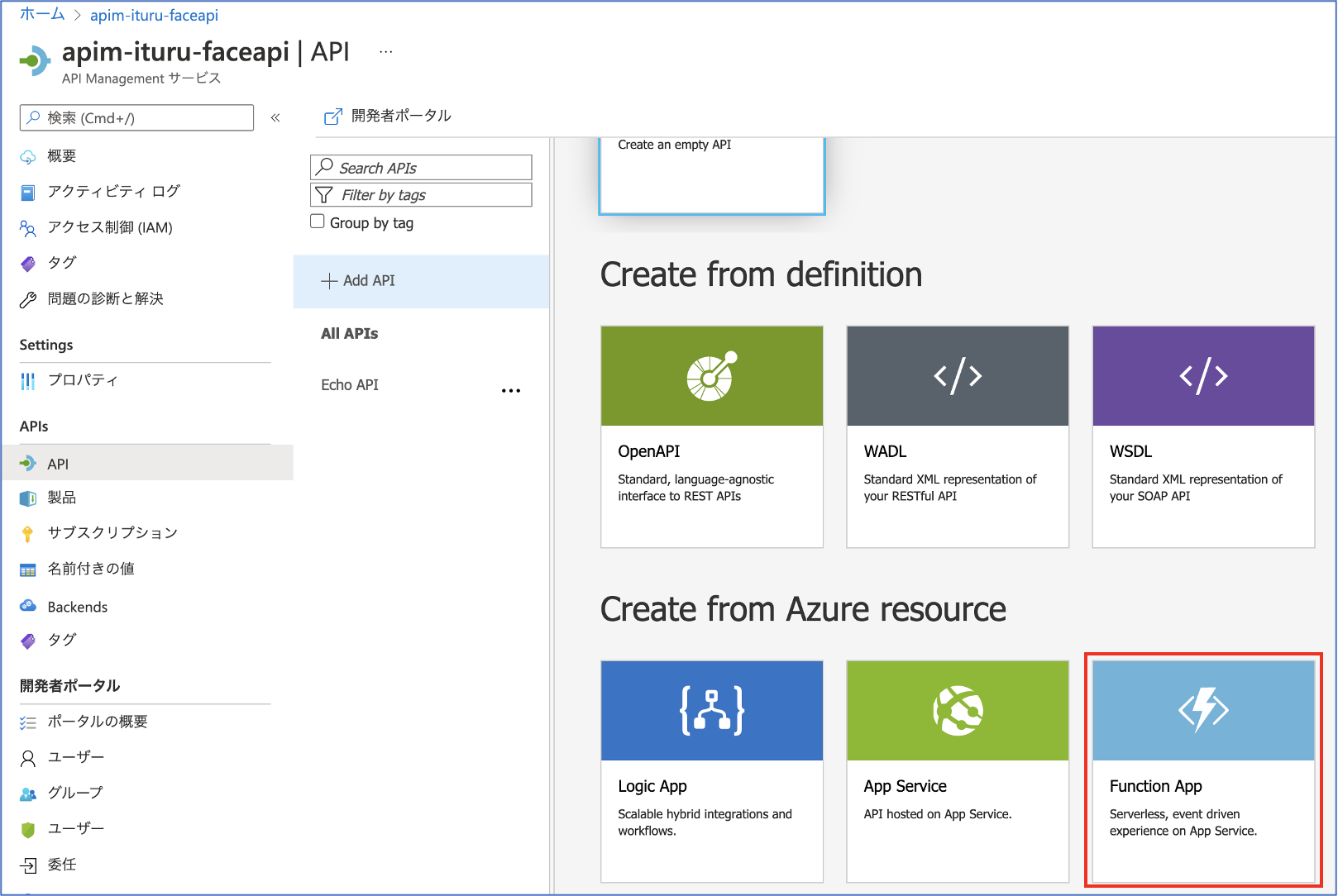Click the Create from Azure resource heading

click(804, 609)
